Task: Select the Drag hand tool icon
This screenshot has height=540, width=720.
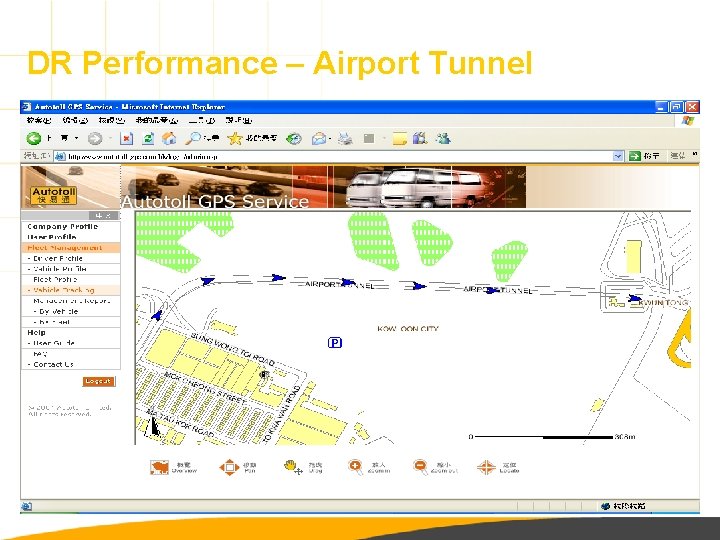Action: pyautogui.click(x=293, y=467)
